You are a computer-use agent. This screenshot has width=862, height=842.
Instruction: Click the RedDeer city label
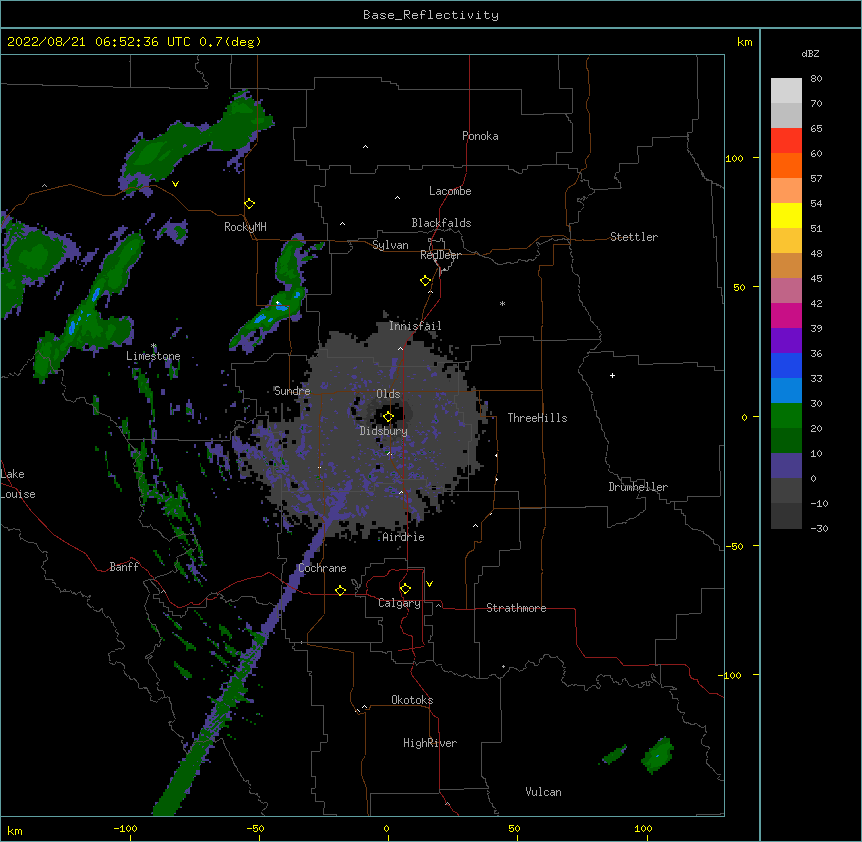click(x=440, y=255)
